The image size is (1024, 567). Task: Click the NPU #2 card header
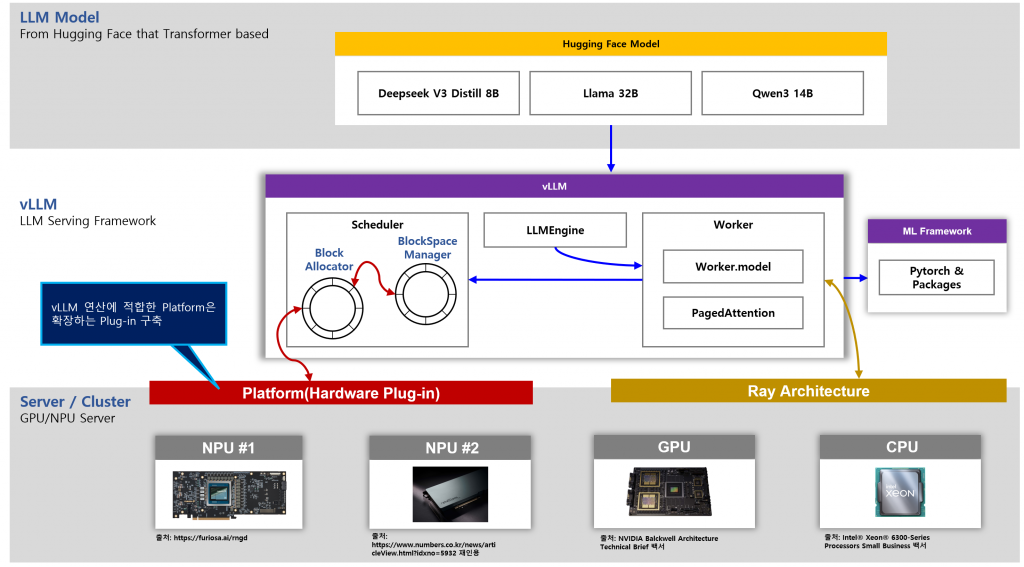tap(450, 448)
